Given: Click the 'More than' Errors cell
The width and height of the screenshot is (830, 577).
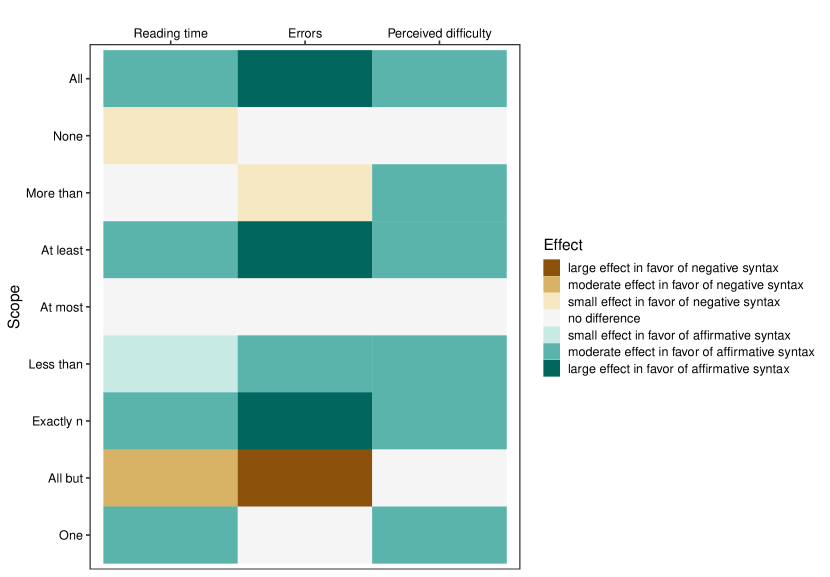Looking at the screenshot, I should click(305, 193).
